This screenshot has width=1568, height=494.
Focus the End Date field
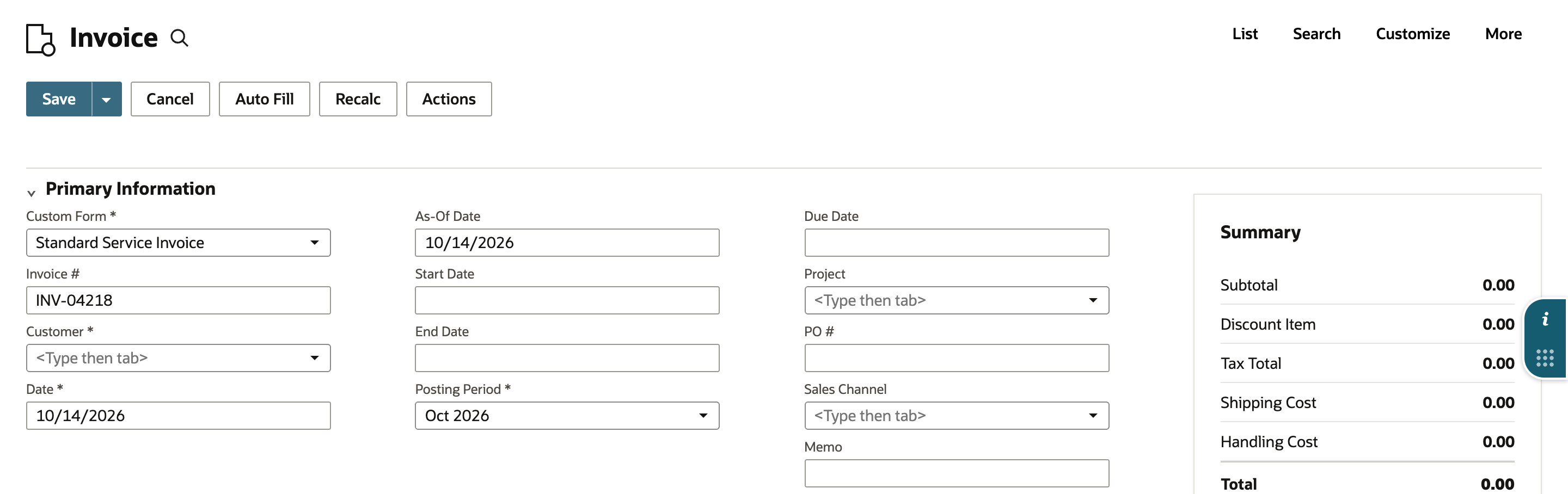[567, 359]
